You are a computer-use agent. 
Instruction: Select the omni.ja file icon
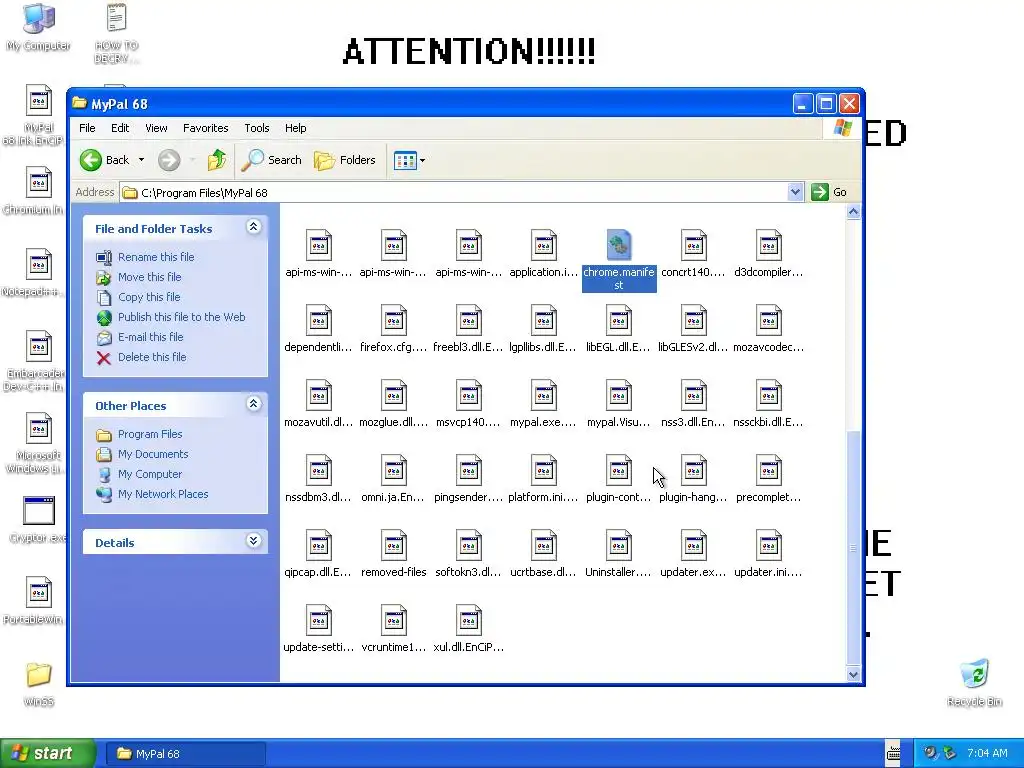coord(394,470)
